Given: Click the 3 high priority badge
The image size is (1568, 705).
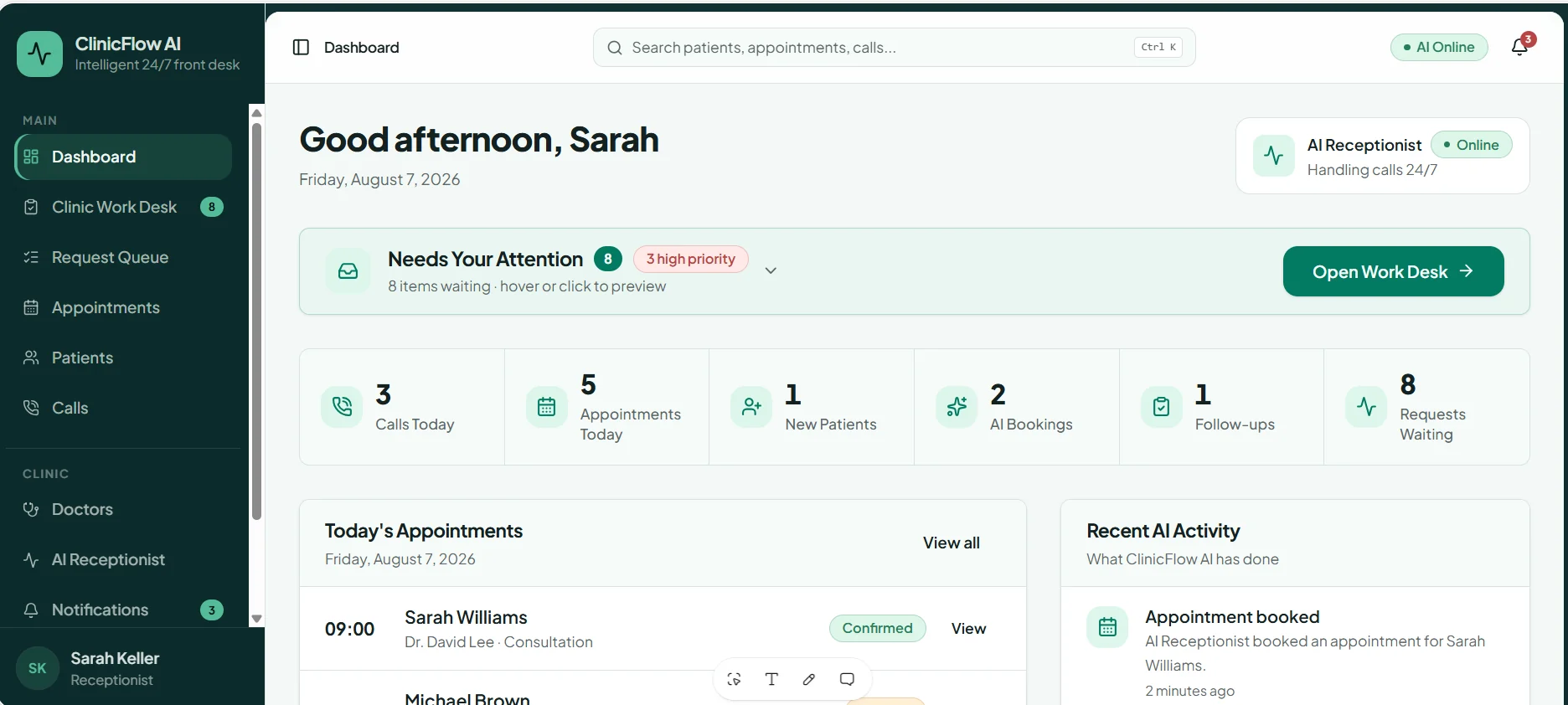Looking at the screenshot, I should (690, 259).
